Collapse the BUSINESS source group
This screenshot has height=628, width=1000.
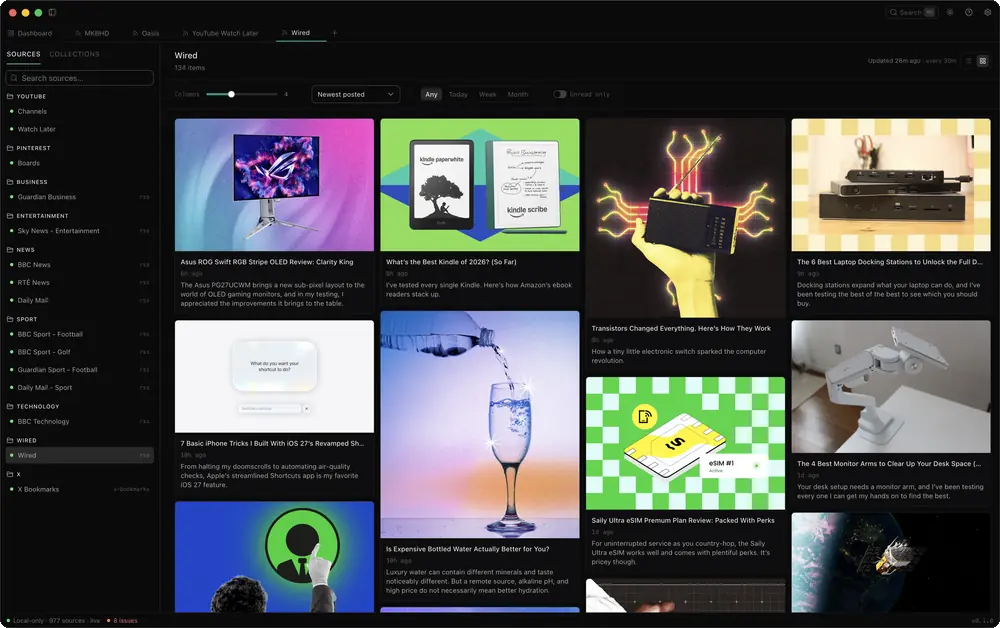[x=32, y=182]
